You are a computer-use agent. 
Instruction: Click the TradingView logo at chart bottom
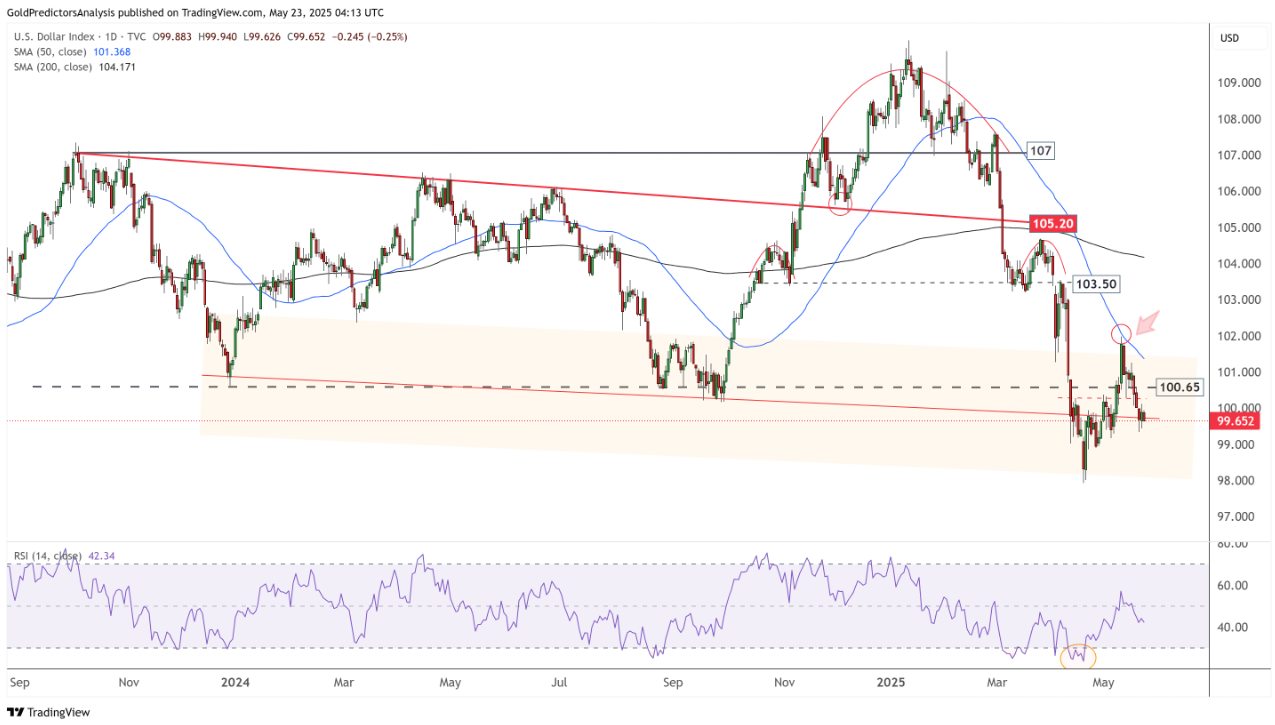point(48,712)
